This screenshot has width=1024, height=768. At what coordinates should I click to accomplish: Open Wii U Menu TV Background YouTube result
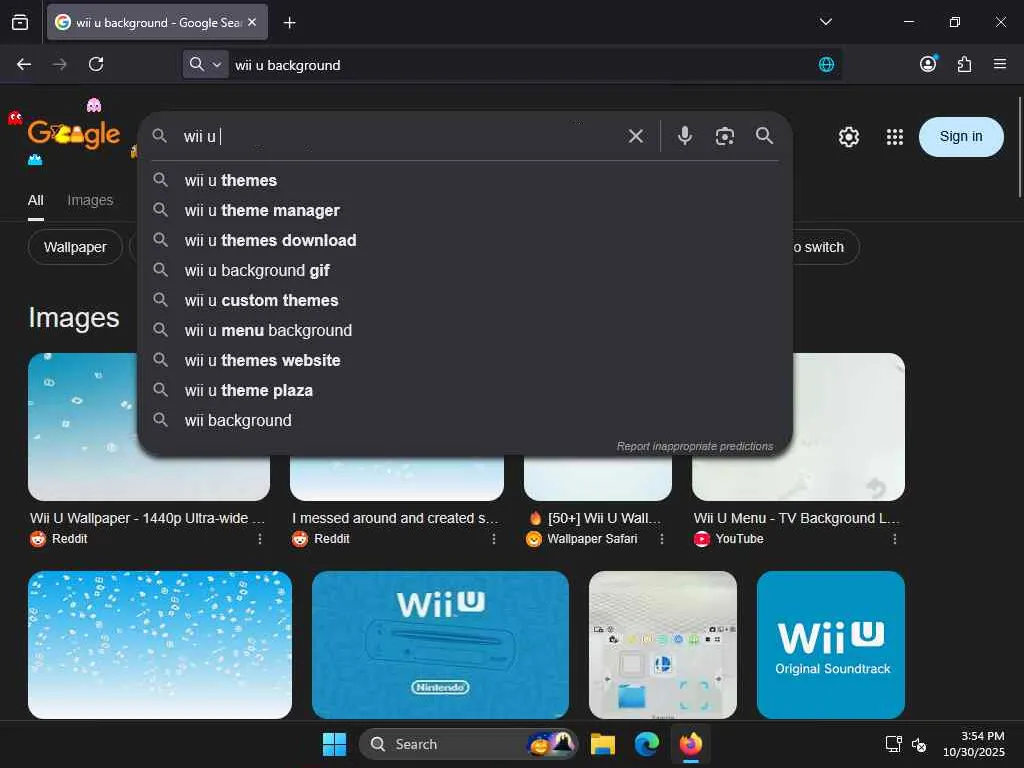pyautogui.click(x=796, y=518)
